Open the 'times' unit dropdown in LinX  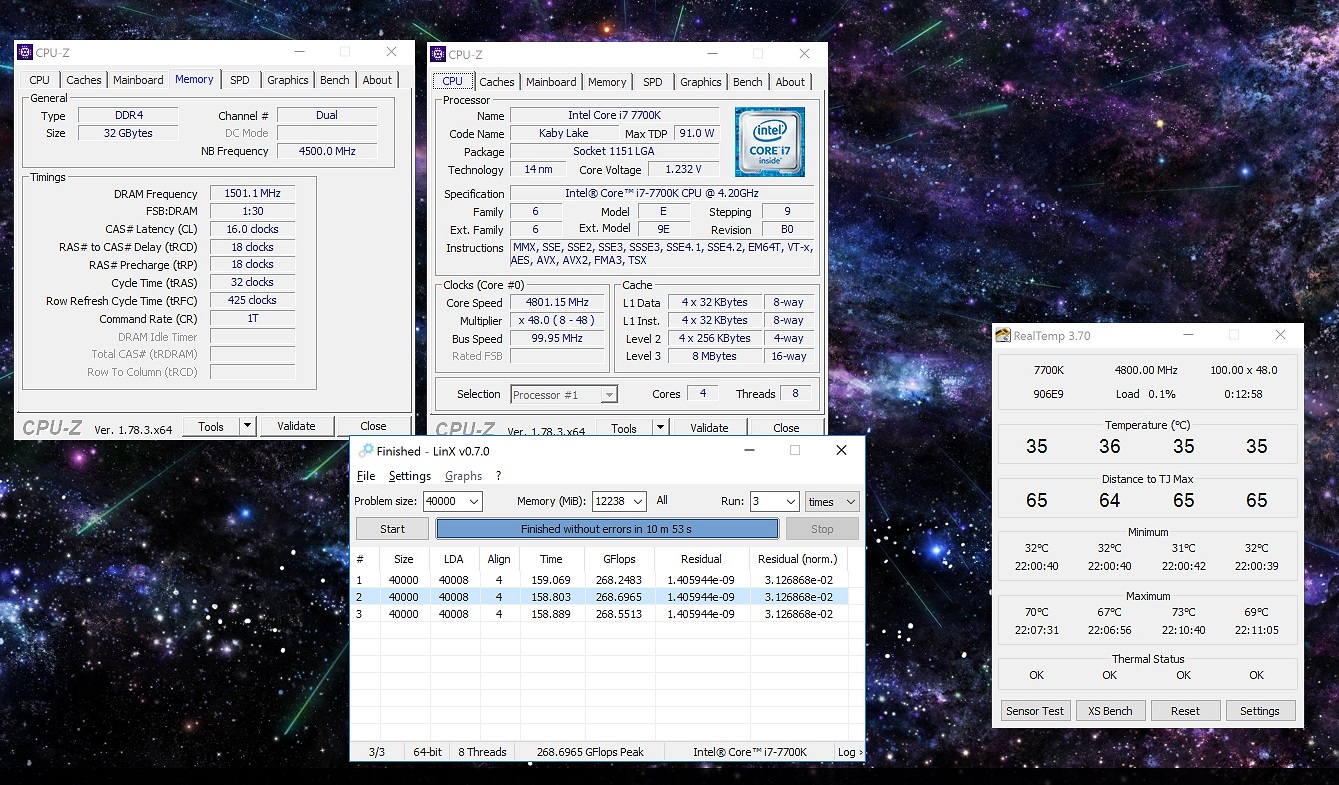[832, 501]
